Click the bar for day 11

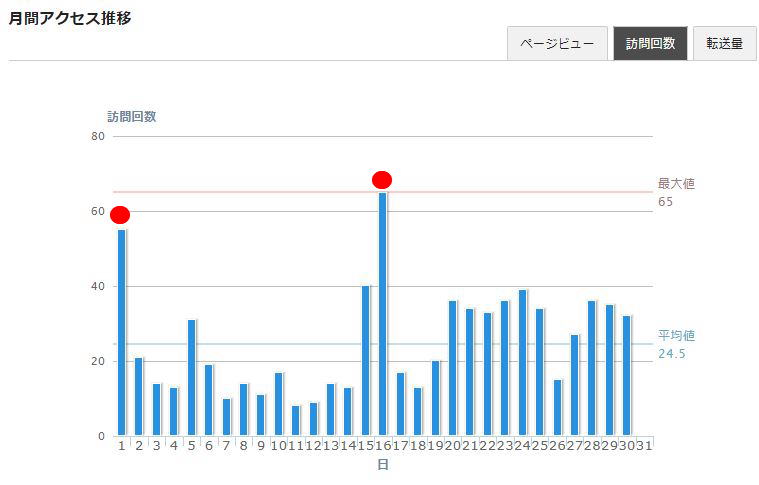pyautogui.click(x=296, y=421)
